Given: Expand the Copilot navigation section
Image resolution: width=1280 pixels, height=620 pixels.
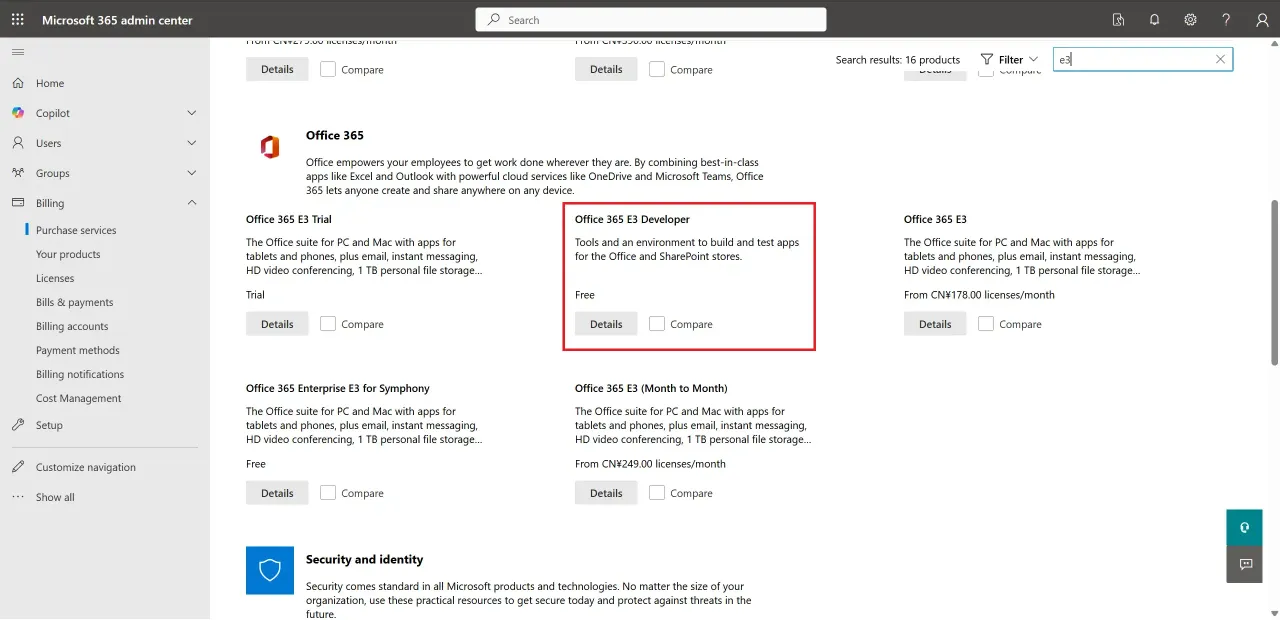Looking at the screenshot, I should 192,113.
